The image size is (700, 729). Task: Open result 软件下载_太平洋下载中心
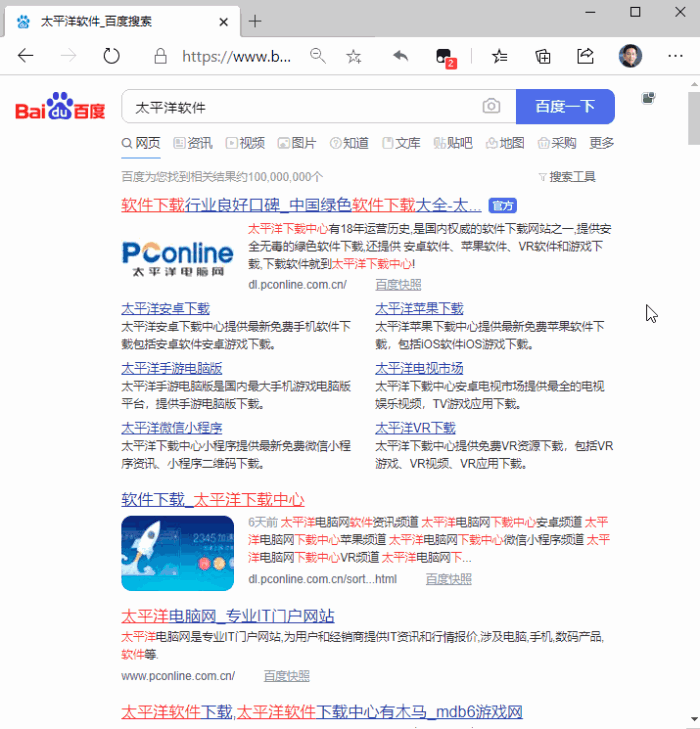pyautogui.click(x=213, y=500)
